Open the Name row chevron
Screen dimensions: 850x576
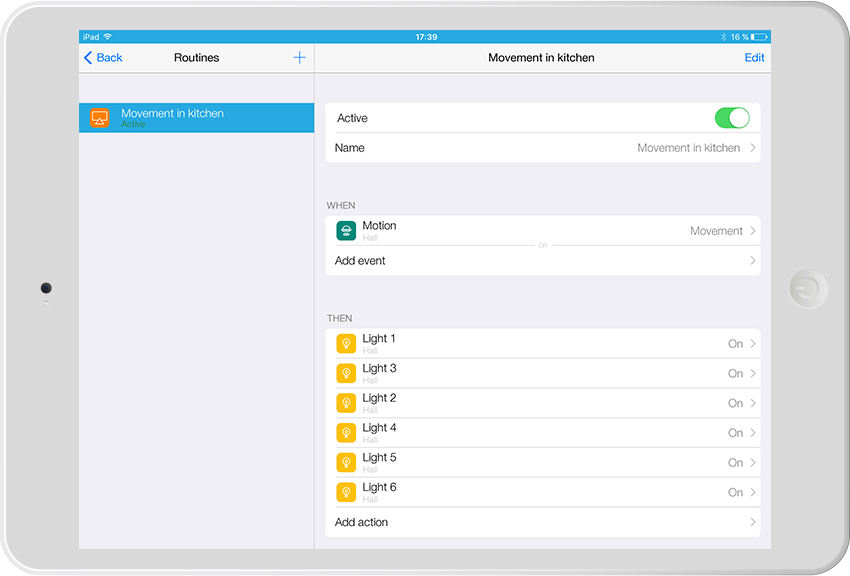(752, 148)
